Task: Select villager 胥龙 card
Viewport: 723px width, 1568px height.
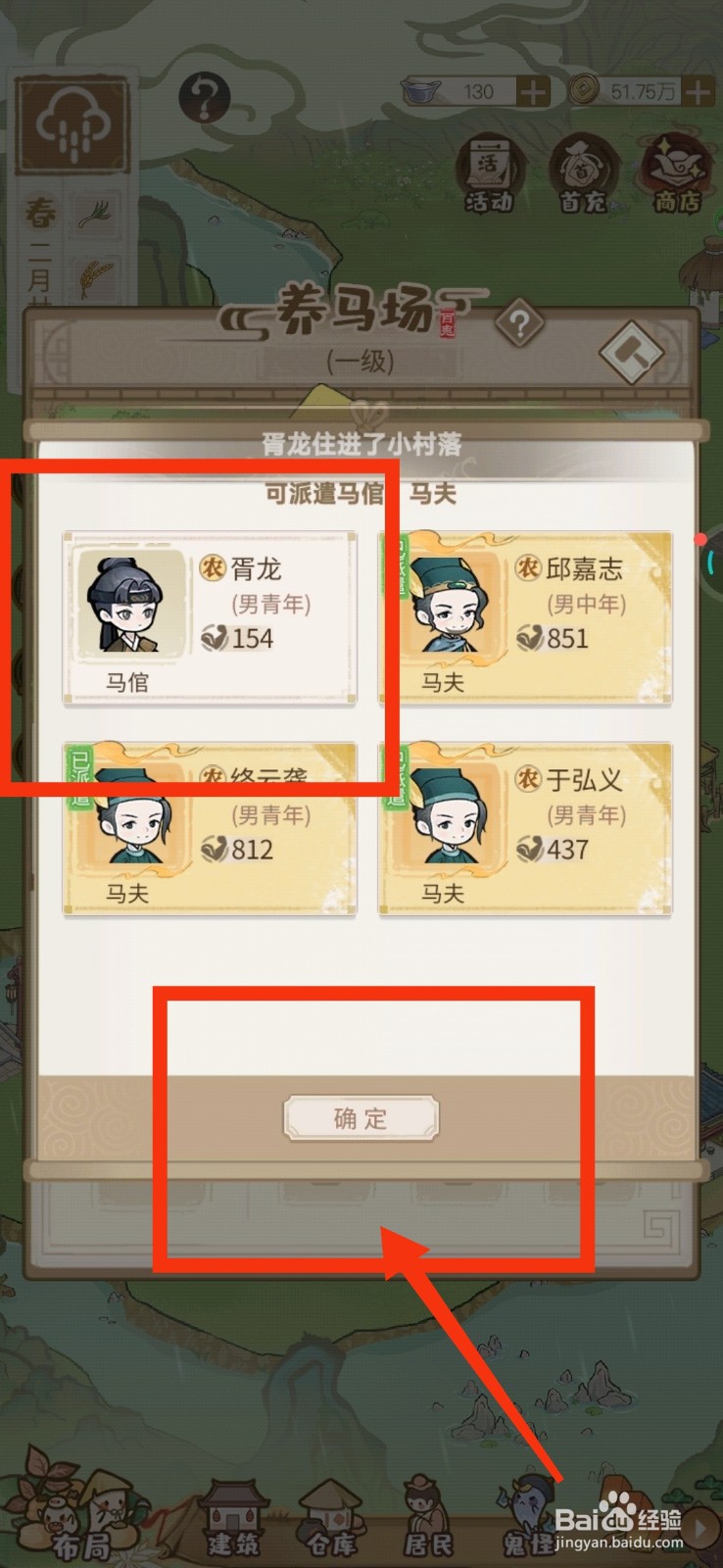Action: [210, 618]
